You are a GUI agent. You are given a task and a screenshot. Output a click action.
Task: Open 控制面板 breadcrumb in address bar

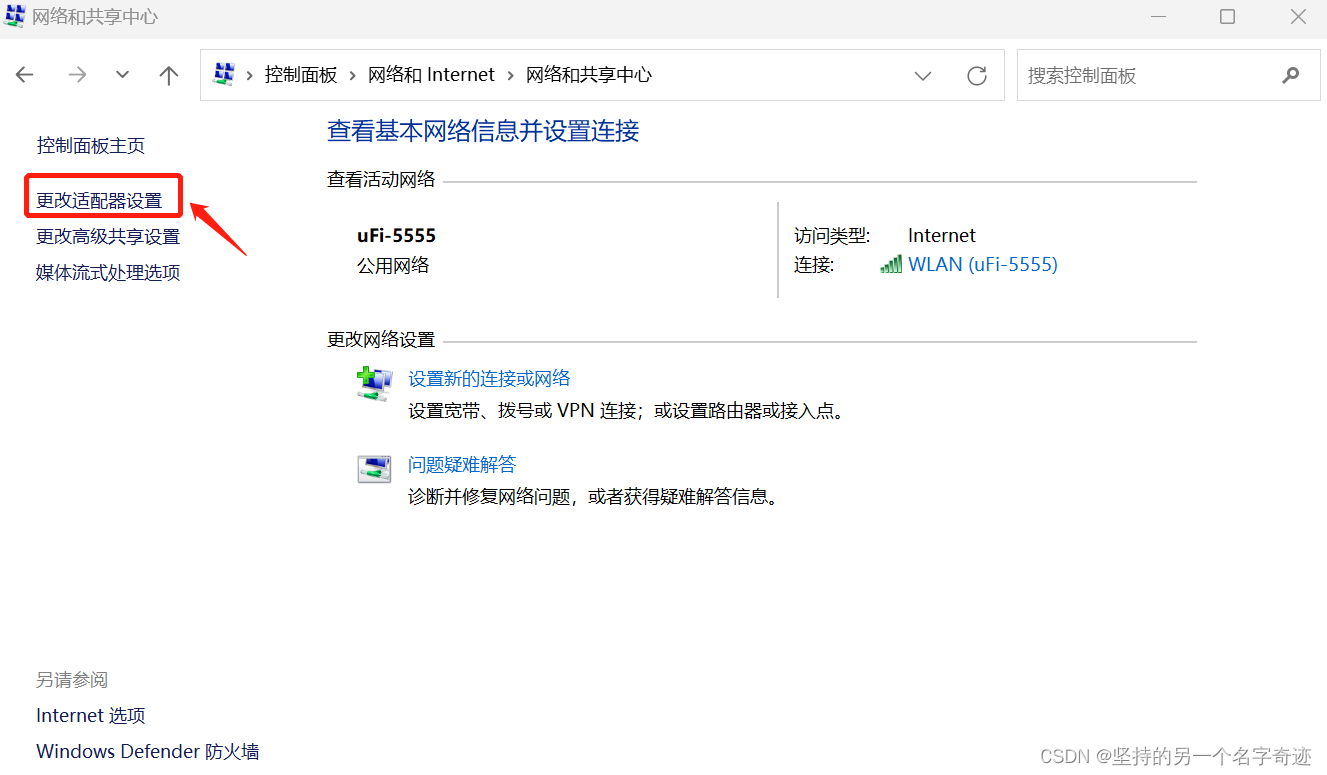click(x=301, y=75)
